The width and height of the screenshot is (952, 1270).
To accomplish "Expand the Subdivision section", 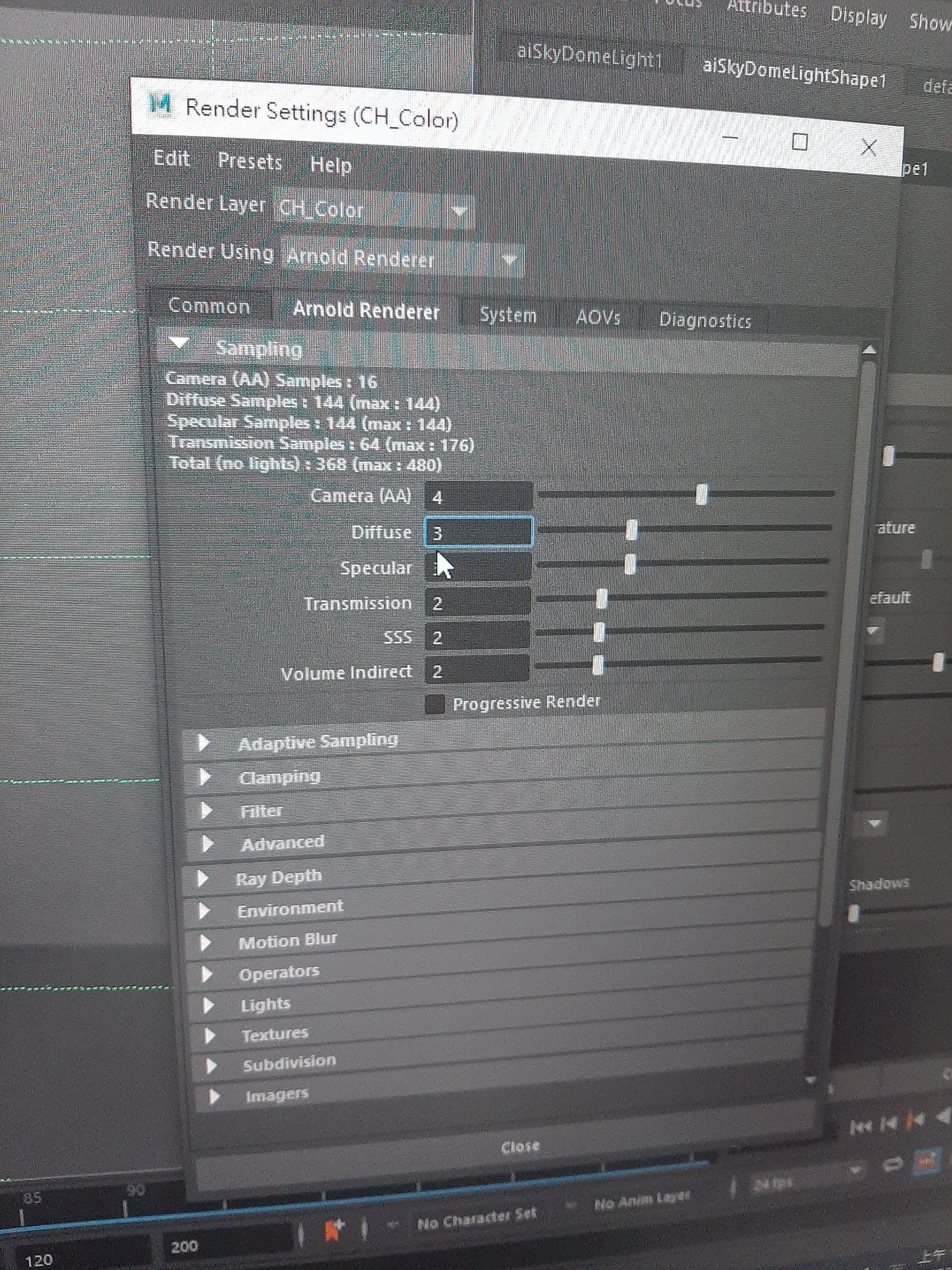I will 211,1066.
